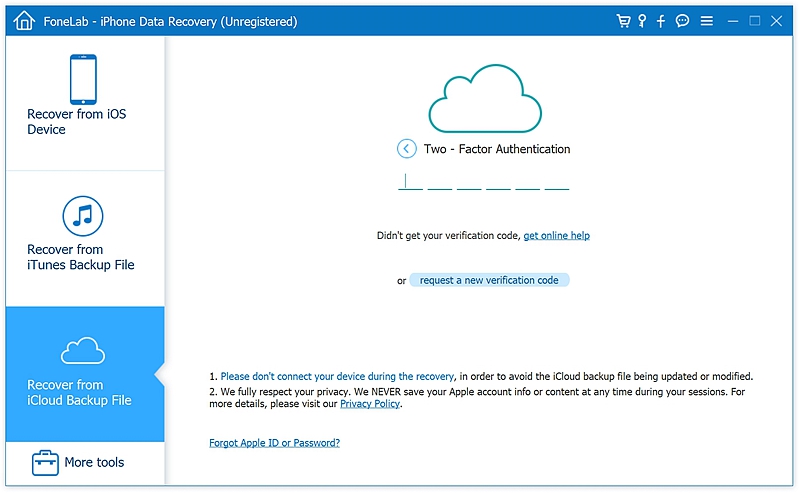Select Recover from iOS Device tab

pos(85,103)
